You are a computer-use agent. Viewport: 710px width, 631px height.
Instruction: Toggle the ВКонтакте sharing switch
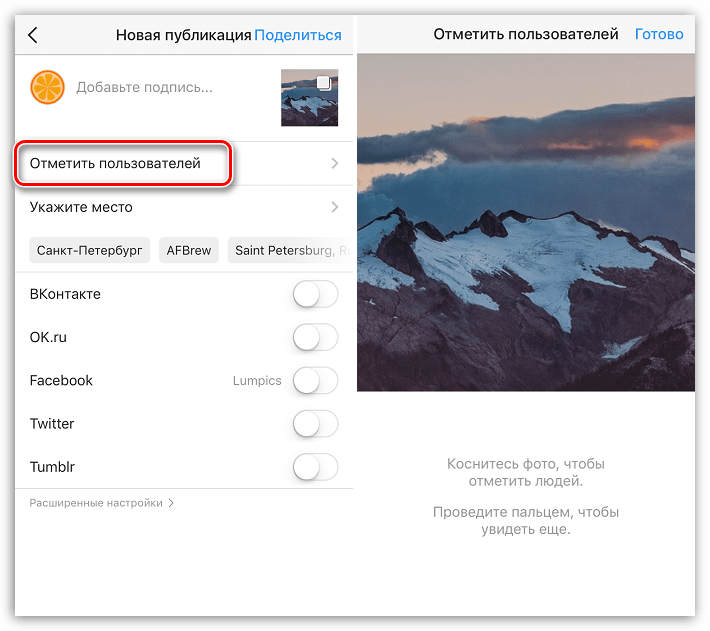tap(315, 294)
